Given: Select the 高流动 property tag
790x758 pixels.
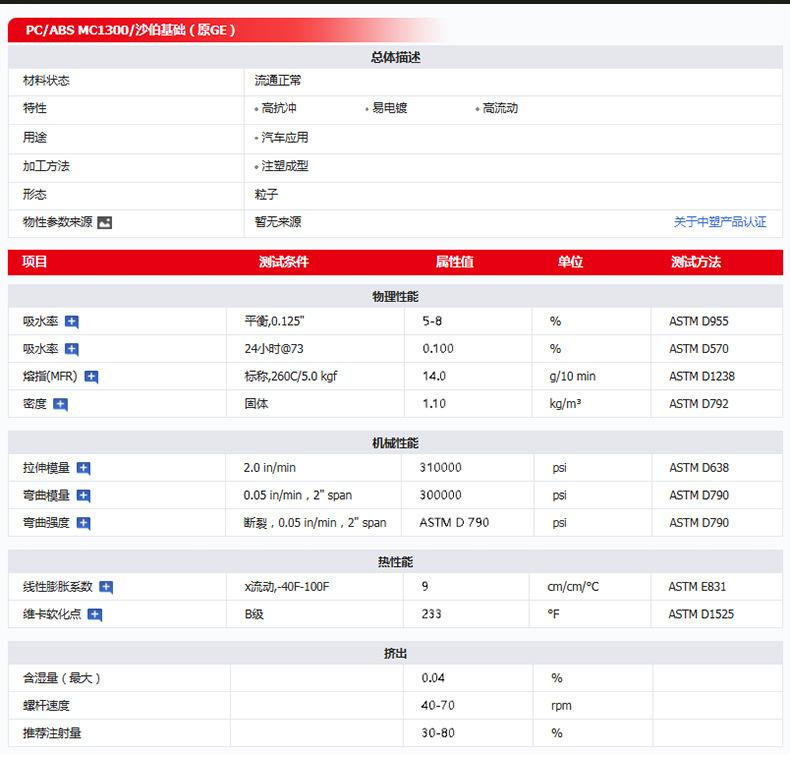Looking at the screenshot, I should click(500, 108).
